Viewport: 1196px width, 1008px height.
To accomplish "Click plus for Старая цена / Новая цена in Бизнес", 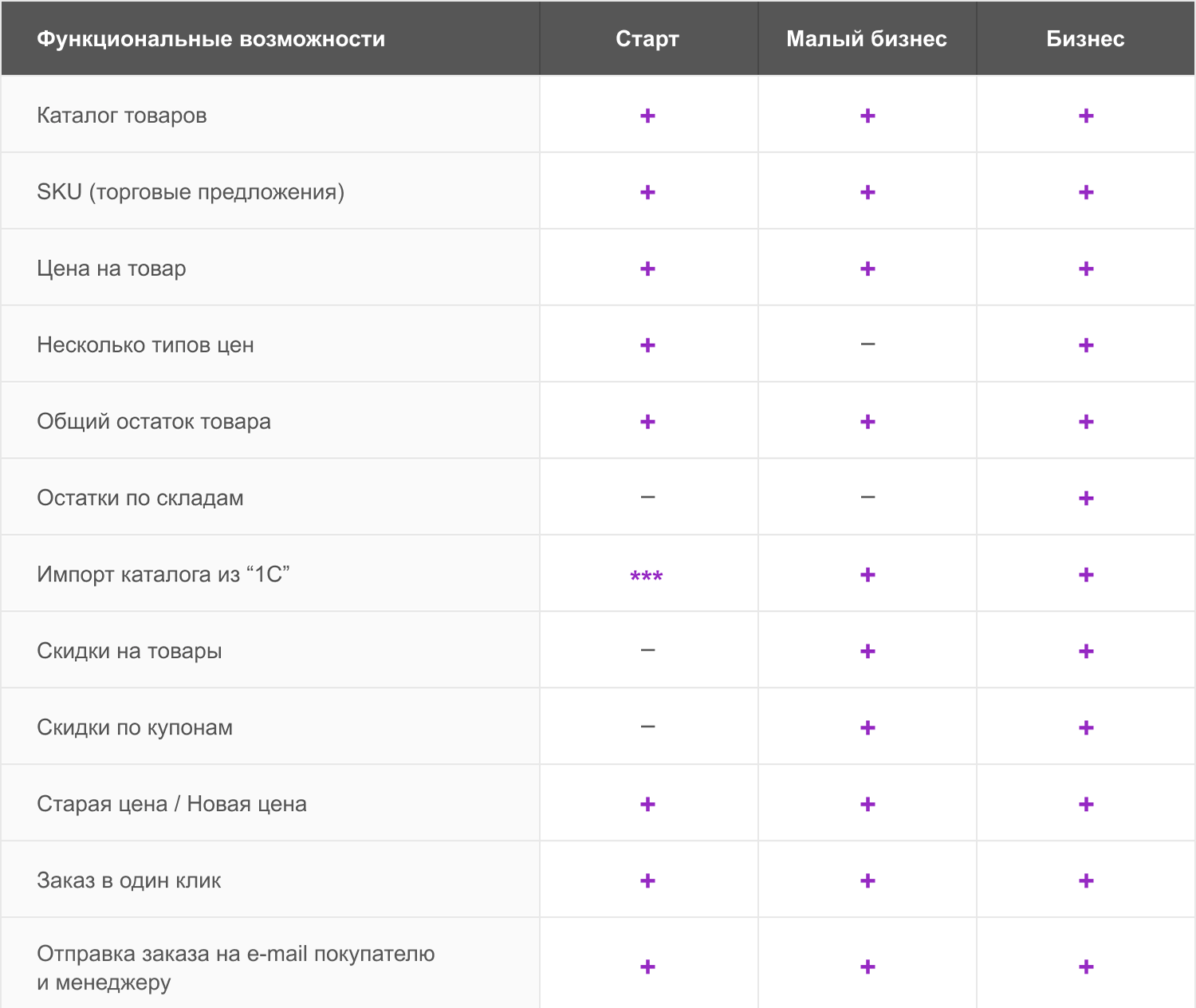I will tap(1086, 805).
